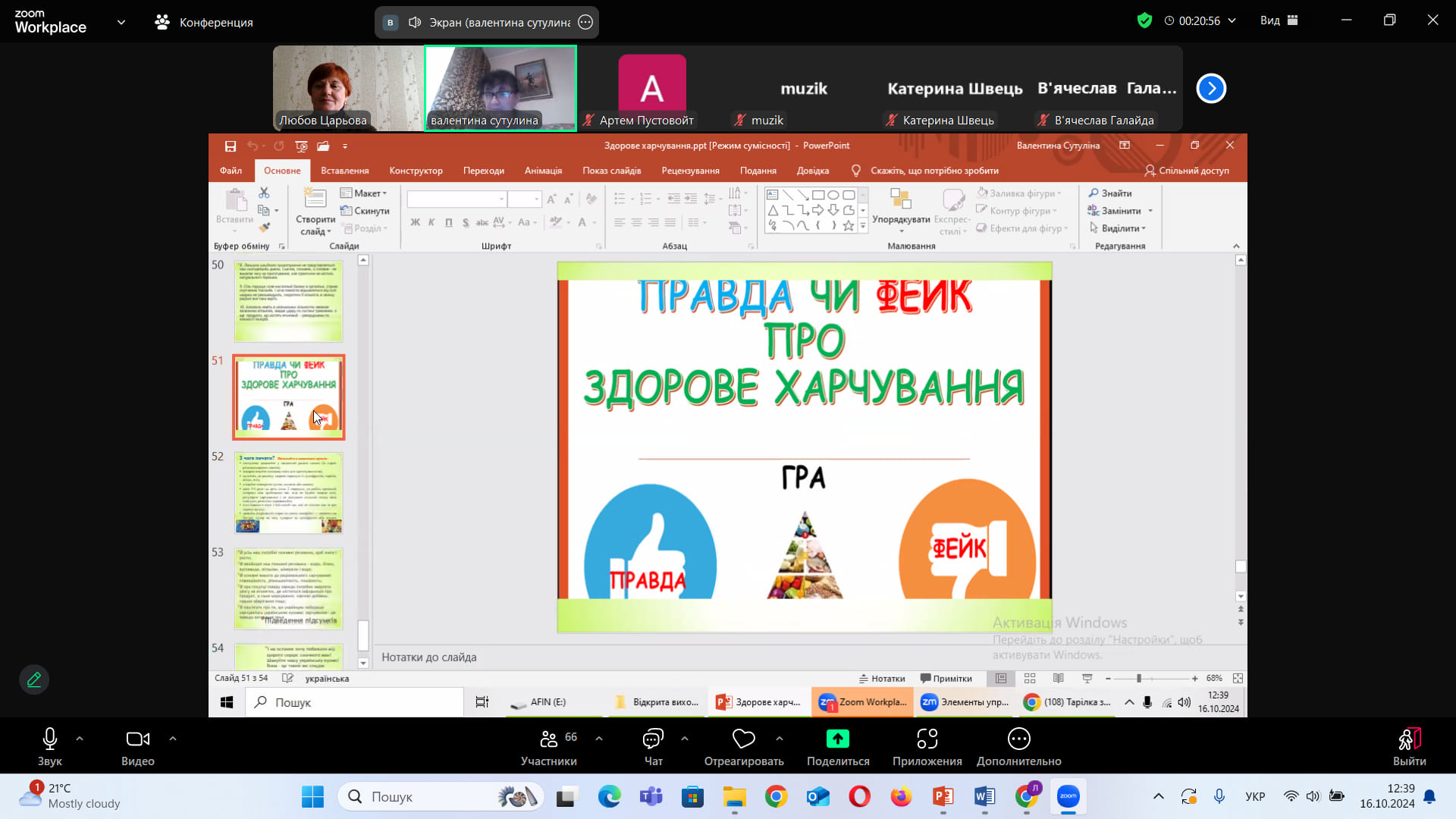Viewport: 1456px width, 819px height.
Task: Open the React heart icon
Action: [x=743, y=739]
